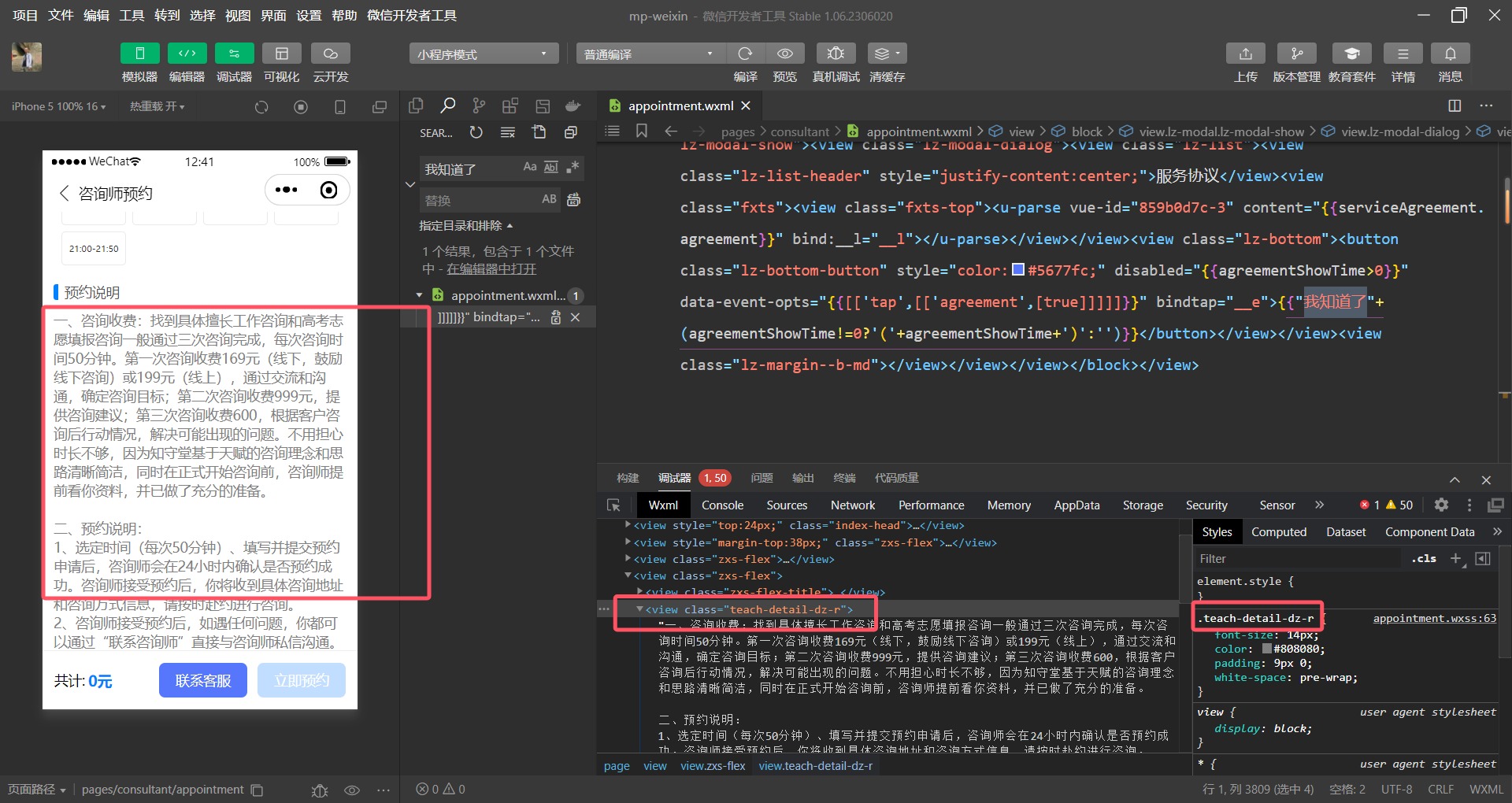This screenshot has height=803, width=1512.
Task: Click the refresh search results icon
Action: (476, 132)
